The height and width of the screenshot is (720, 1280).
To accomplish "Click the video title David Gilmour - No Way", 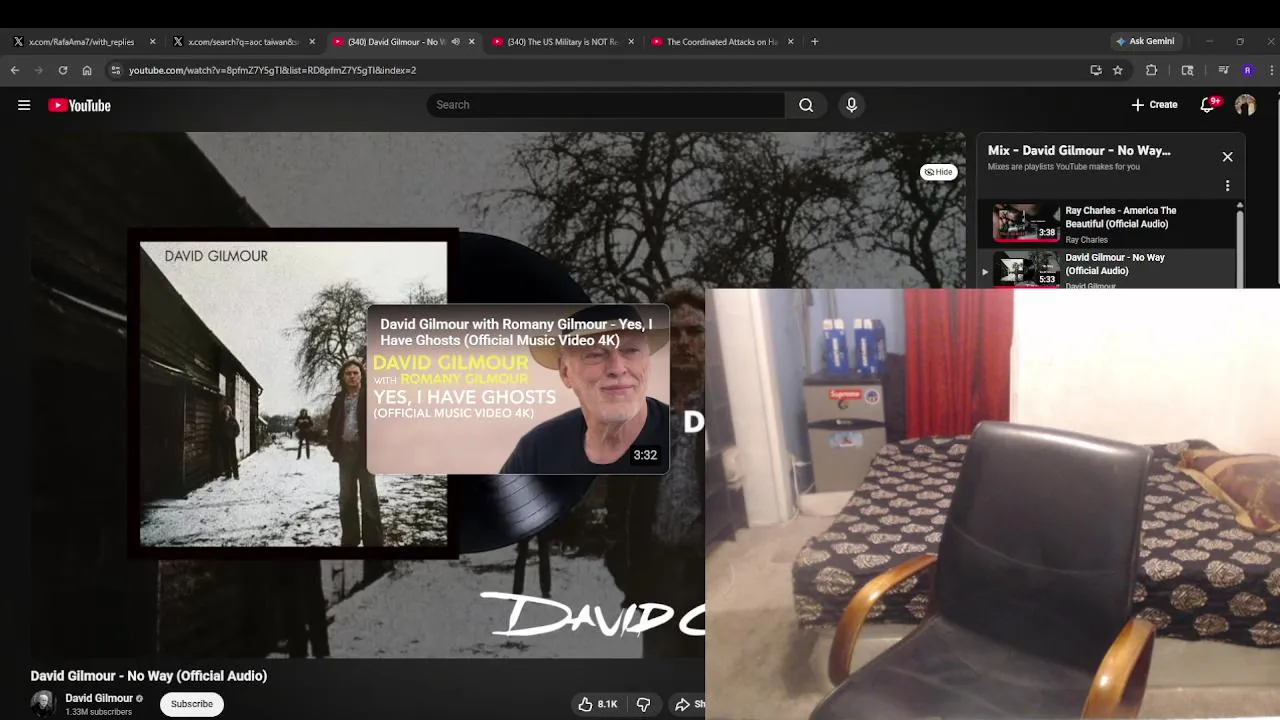I will click(149, 676).
